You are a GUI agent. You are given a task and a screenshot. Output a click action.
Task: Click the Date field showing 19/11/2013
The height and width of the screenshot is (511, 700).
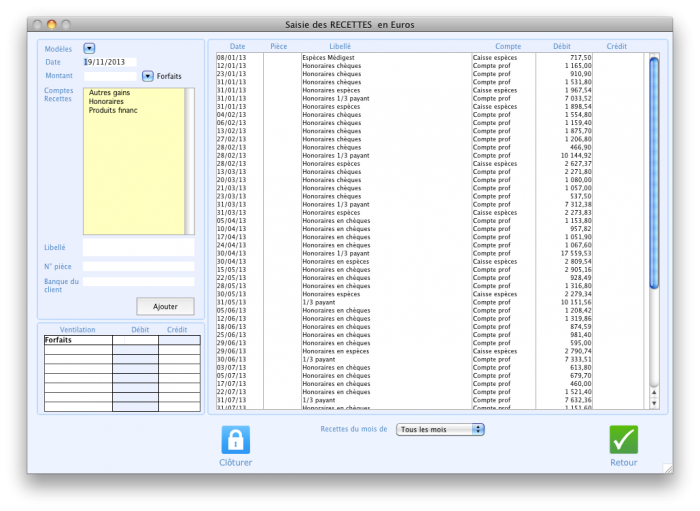point(110,62)
